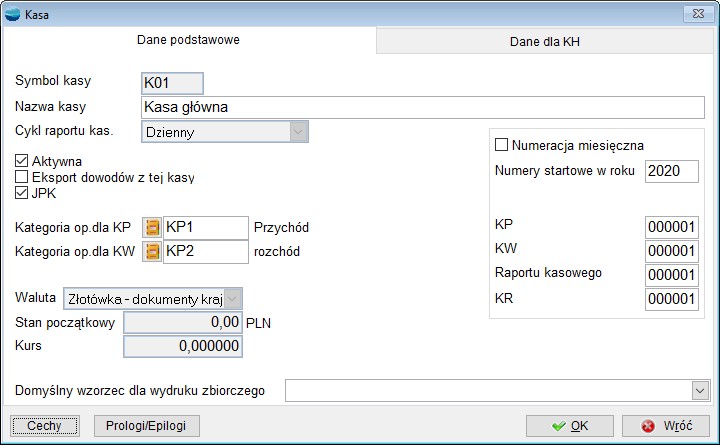
Task: Open category picker icon for Kategoria op.dla KP
Action: (152, 227)
